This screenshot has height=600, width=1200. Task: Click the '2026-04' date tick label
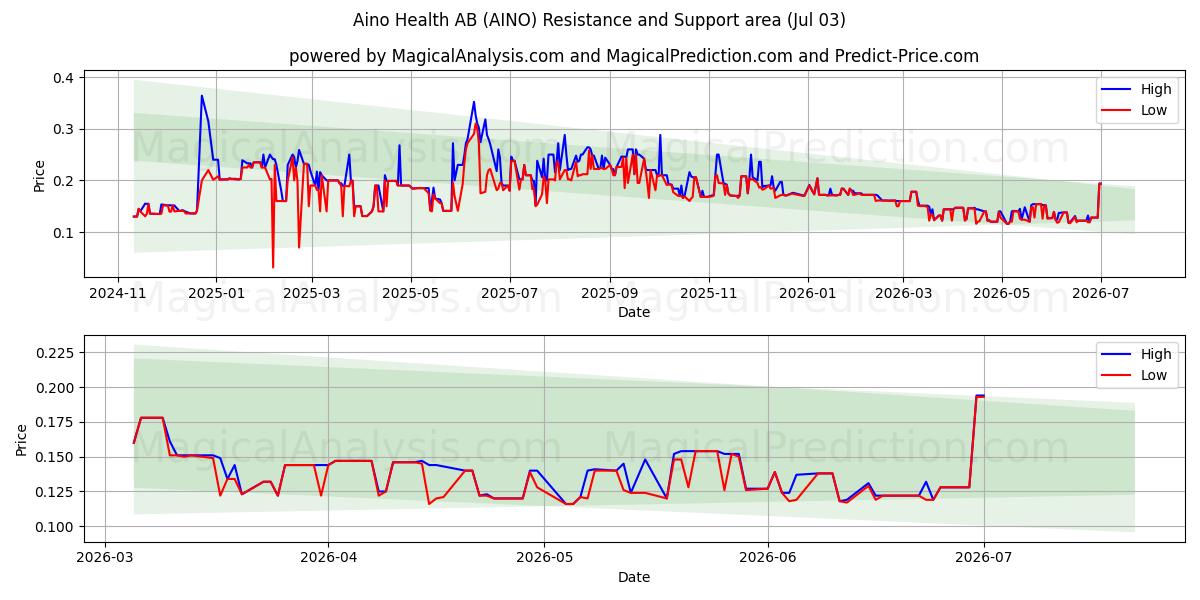328,558
